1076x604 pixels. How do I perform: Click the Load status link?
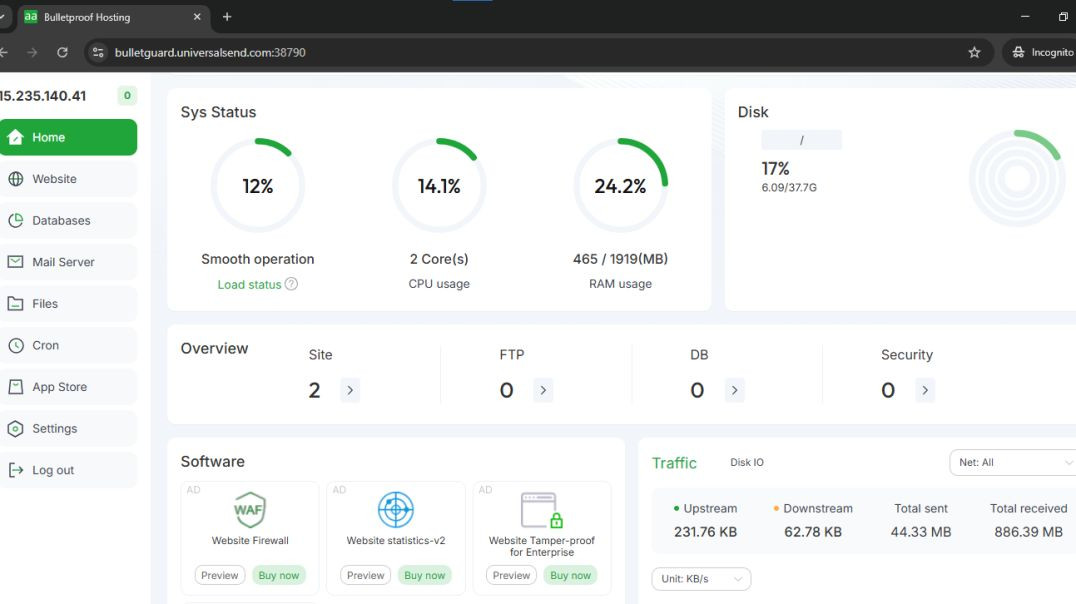pyautogui.click(x=249, y=284)
